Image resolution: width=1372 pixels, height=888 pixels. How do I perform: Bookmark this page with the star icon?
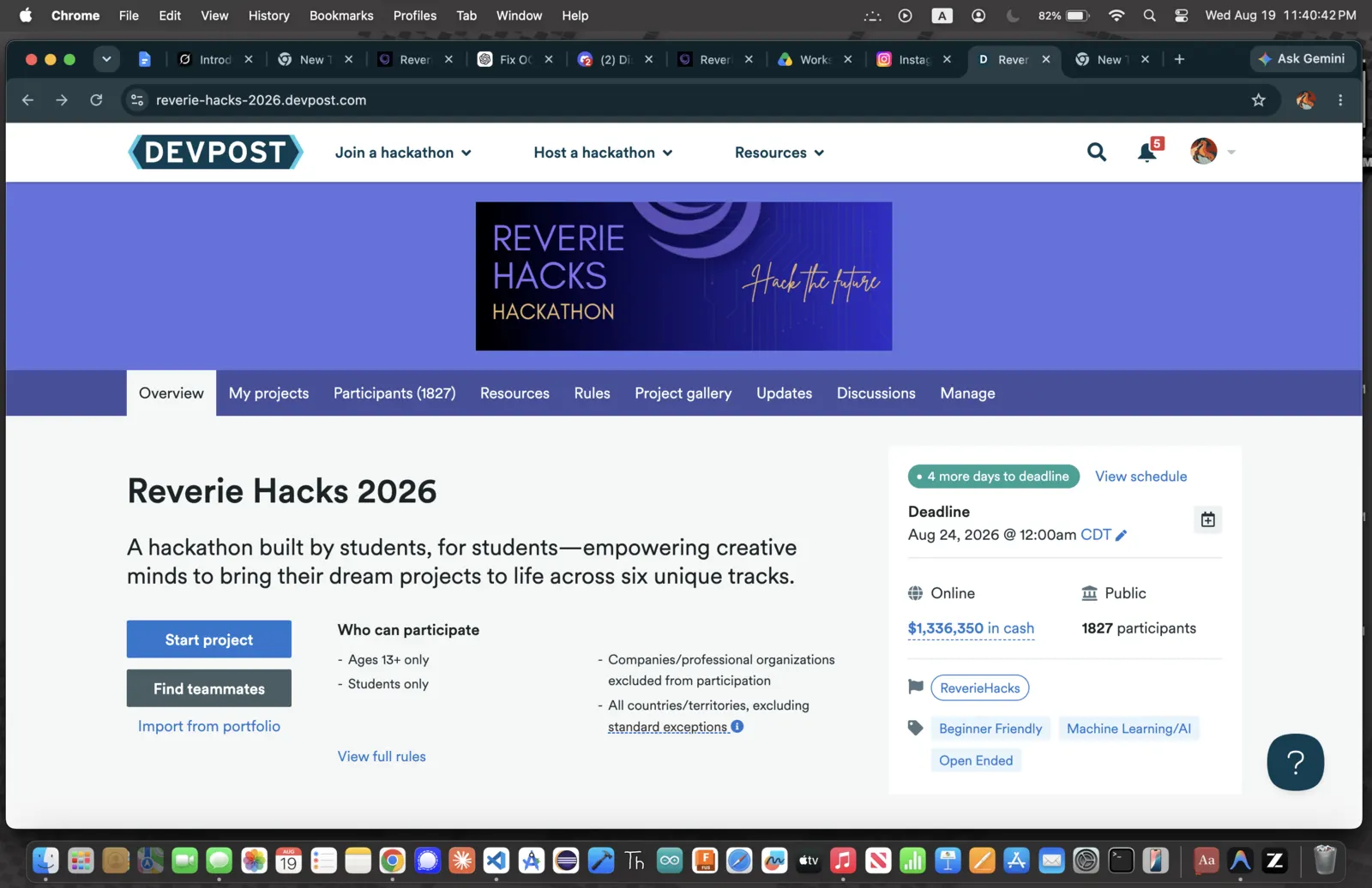pyautogui.click(x=1258, y=100)
